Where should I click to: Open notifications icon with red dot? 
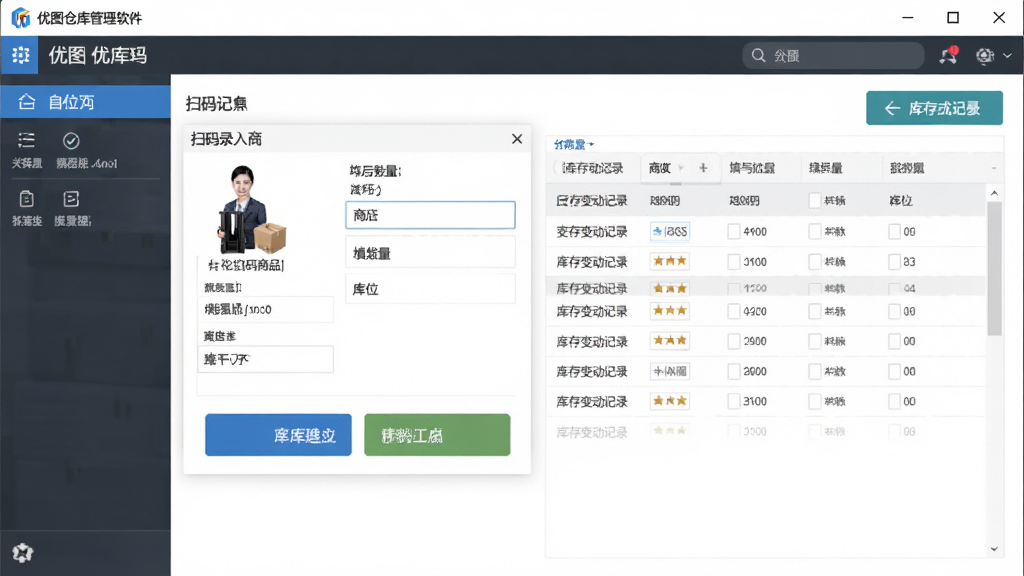(948, 56)
